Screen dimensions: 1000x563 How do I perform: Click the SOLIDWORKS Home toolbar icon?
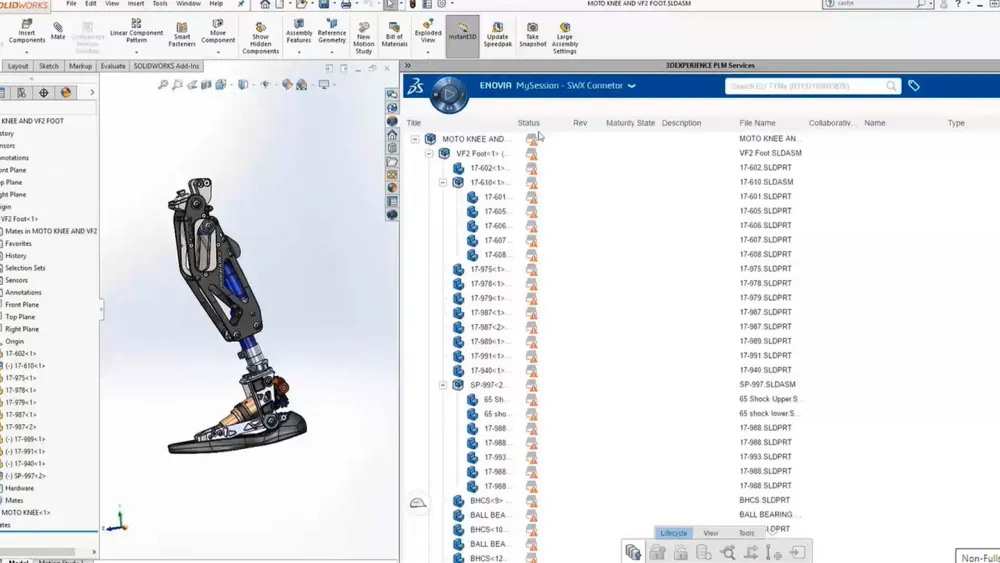point(265,4)
